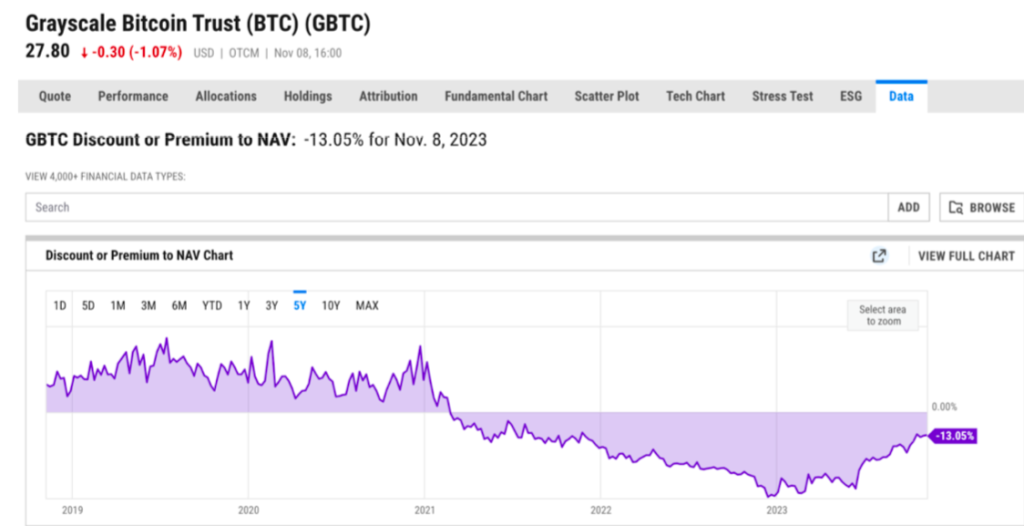
Task: Switch to Fundamental Chart tab
Action: tap(496, 96)
